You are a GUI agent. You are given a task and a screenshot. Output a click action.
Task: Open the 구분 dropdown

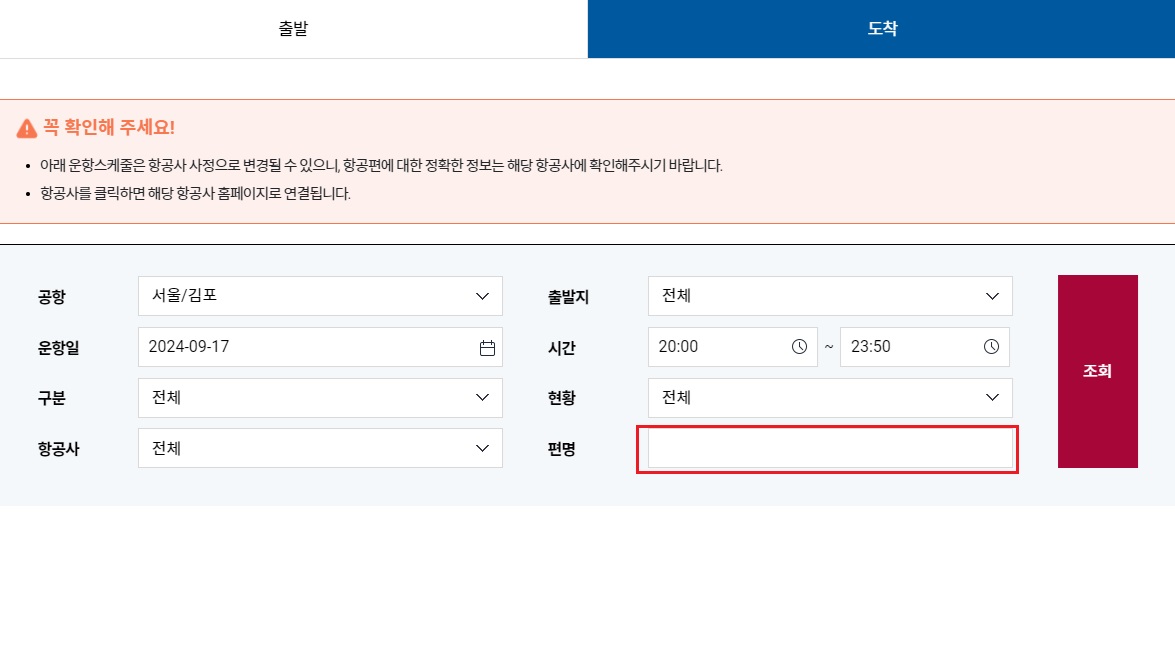[320, 397]
